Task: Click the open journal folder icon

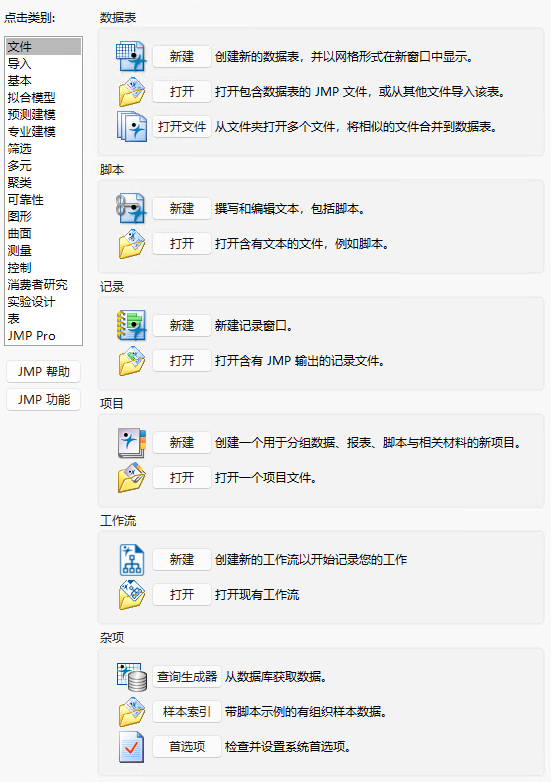Action: coord(132,361)
